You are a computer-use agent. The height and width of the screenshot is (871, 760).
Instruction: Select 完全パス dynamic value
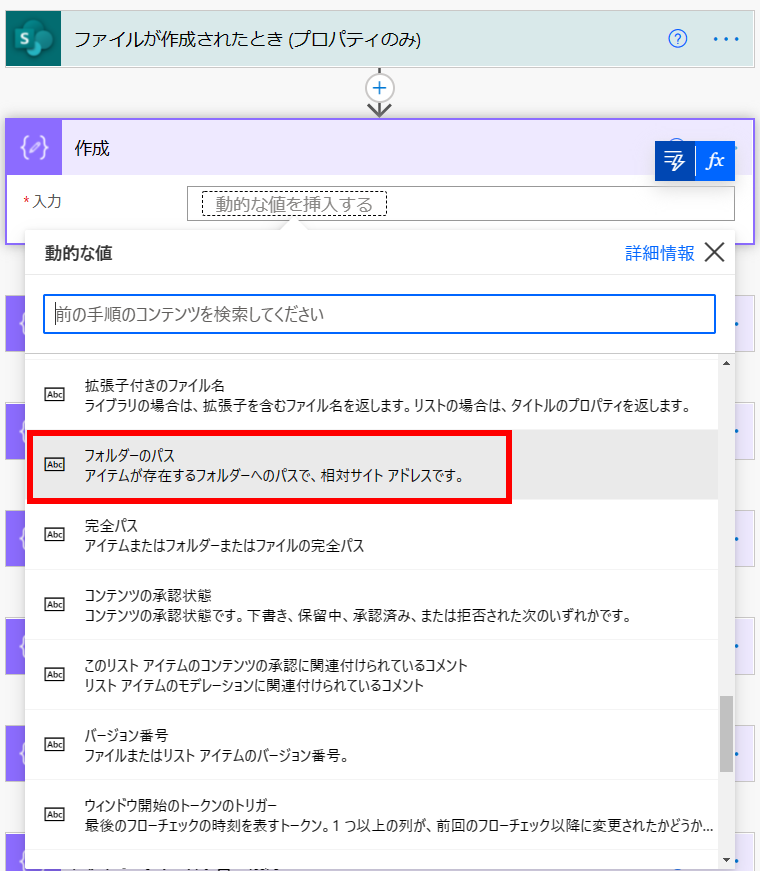(371, 534)
